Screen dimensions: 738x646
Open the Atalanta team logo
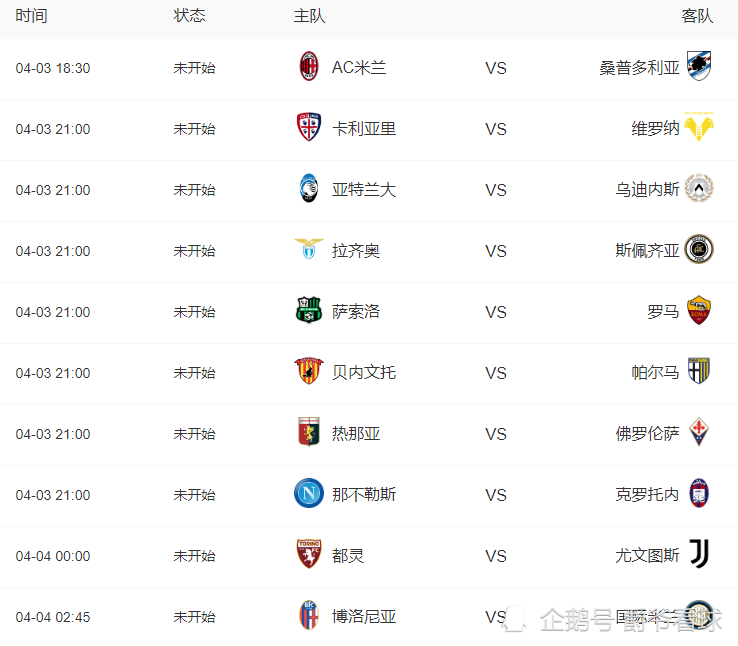click(309, 189)
